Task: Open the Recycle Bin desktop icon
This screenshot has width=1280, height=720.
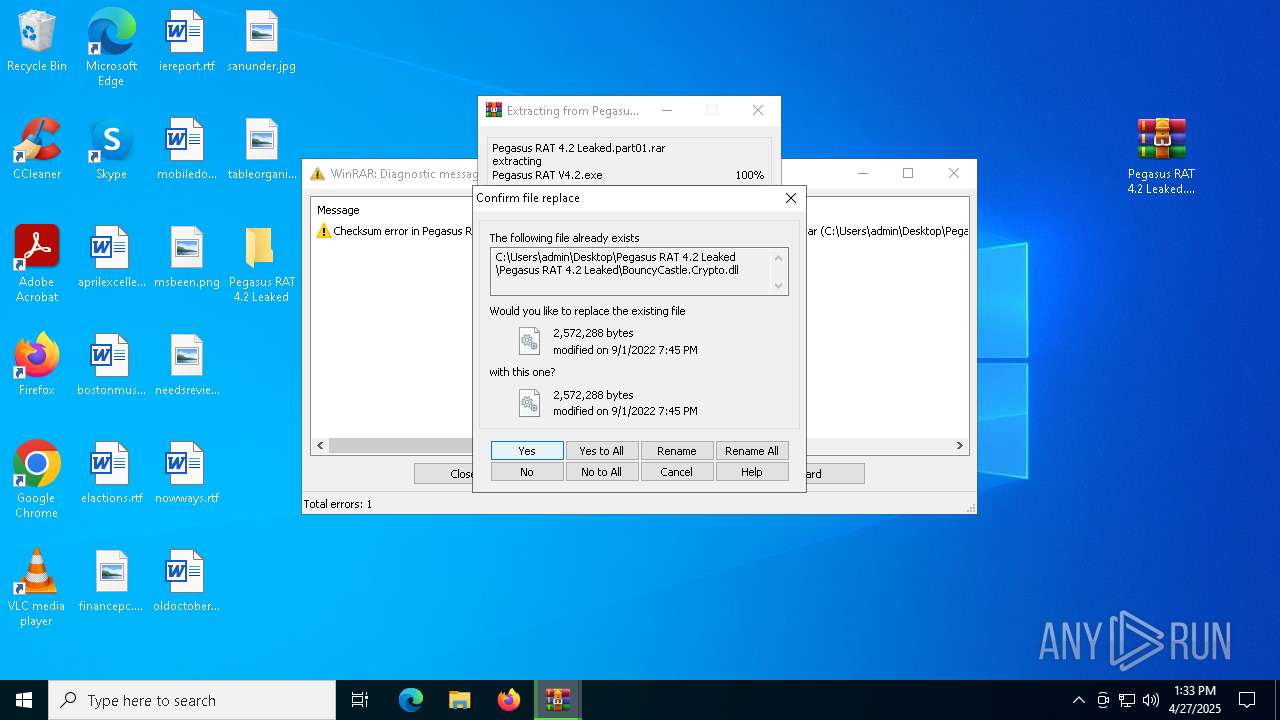Action: tap(37, 41)
